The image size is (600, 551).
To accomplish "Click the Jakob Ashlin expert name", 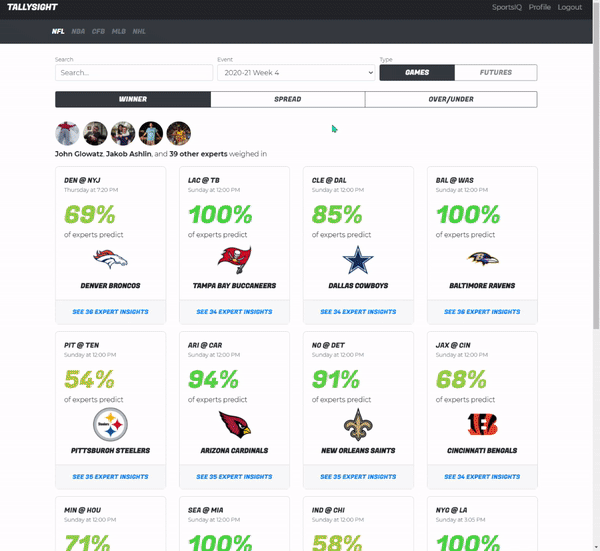I will 129,154.
